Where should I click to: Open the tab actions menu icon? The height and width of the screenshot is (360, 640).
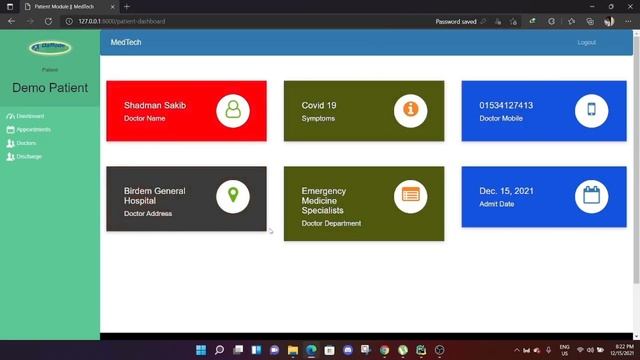click(10, 7)
